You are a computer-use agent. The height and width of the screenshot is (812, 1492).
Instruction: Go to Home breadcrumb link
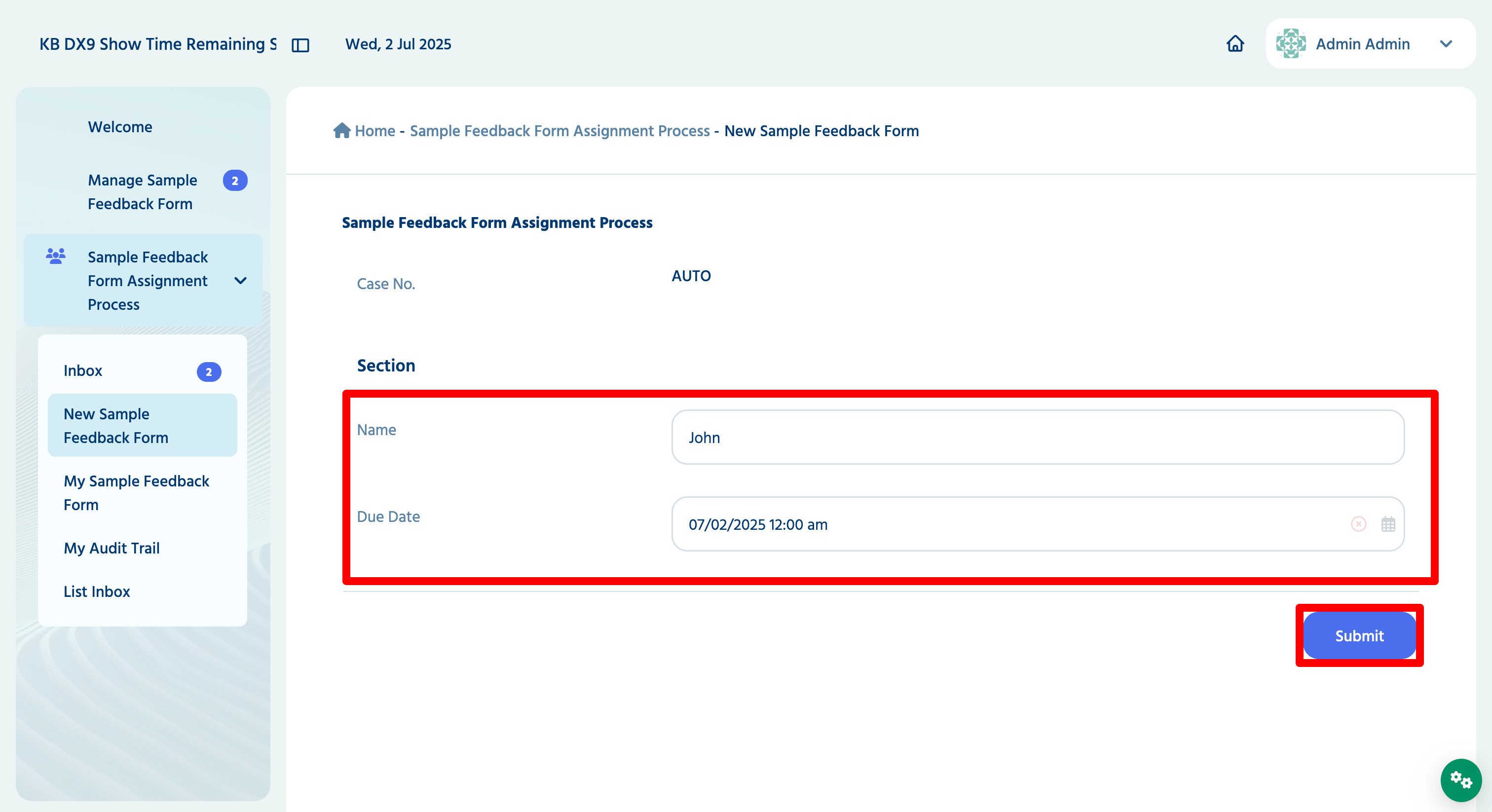375,131
